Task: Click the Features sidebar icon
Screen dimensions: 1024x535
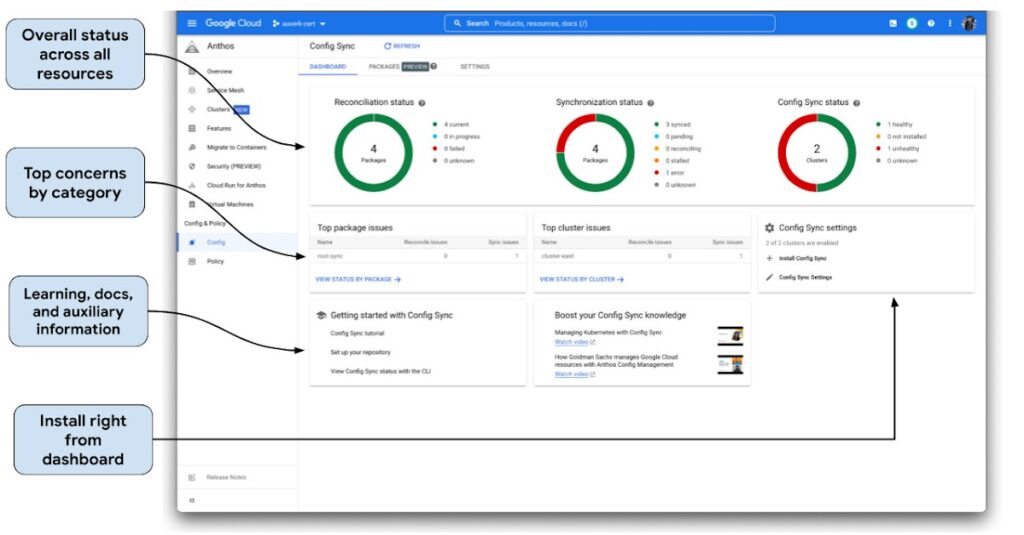Action: point(192,128)
